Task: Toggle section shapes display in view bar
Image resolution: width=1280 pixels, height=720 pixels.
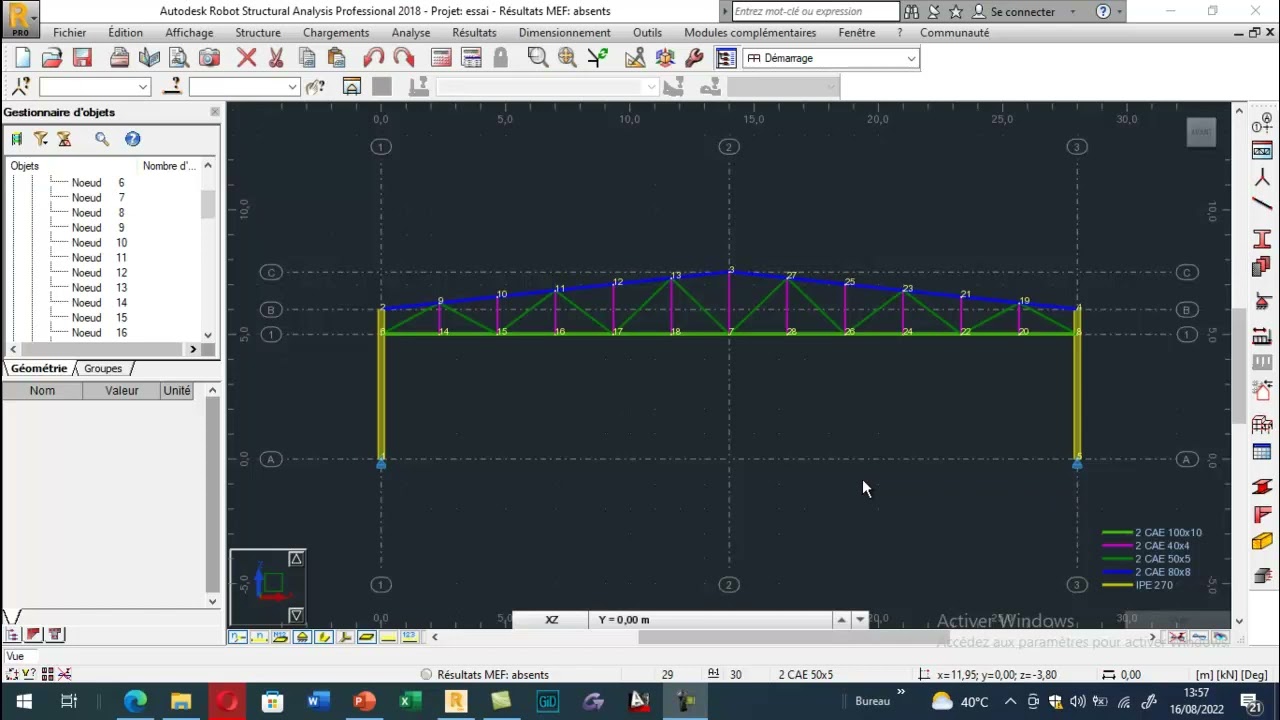Action: click(324, 637)
